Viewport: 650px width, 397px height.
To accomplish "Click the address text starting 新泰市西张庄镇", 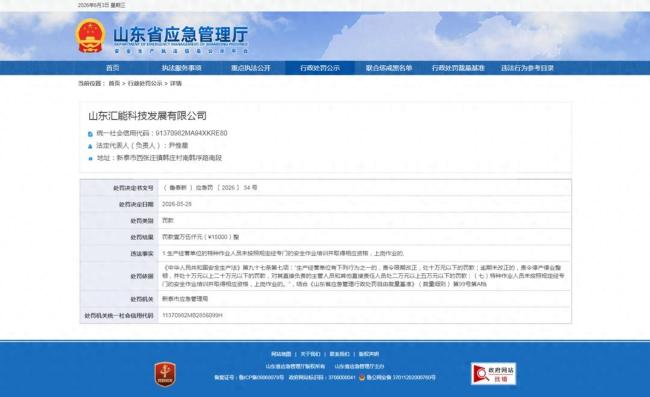I will pyautogui.click(x=169, y=158).
